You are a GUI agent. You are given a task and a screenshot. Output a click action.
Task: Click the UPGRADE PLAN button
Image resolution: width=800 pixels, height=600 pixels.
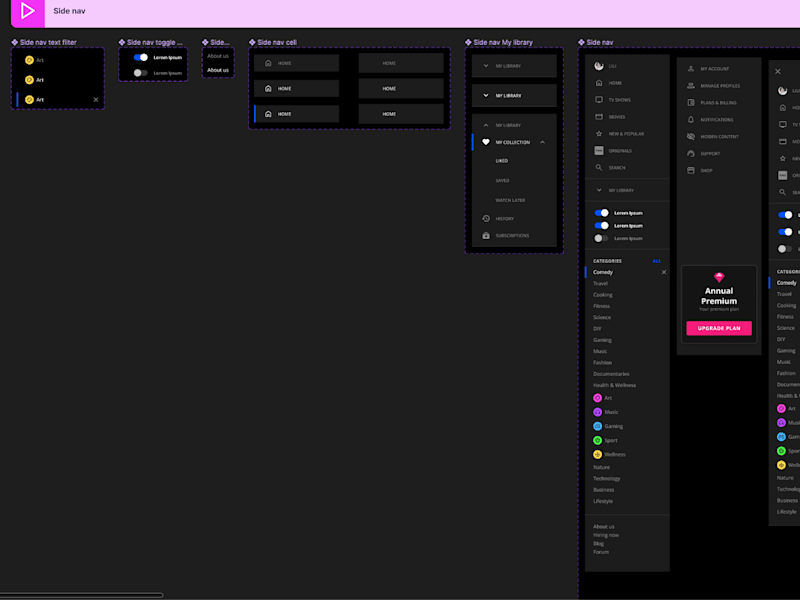[x=719, y=328]
